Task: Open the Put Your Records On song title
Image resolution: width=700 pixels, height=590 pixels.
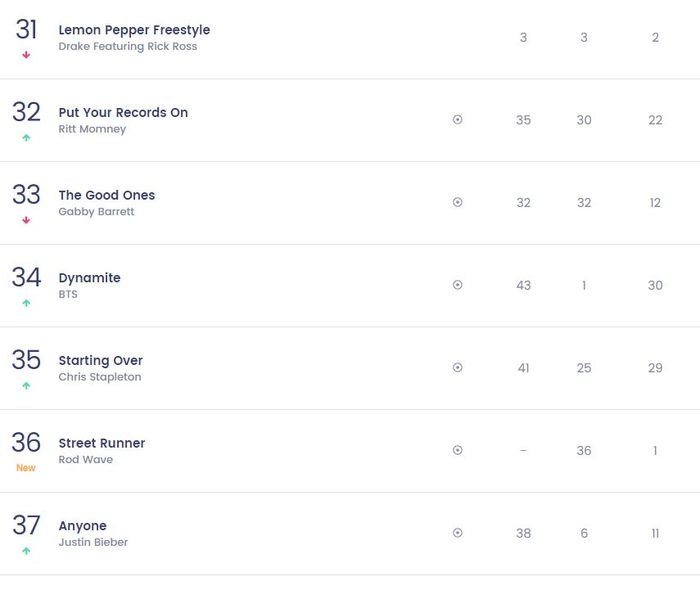Action: (123, 113)
